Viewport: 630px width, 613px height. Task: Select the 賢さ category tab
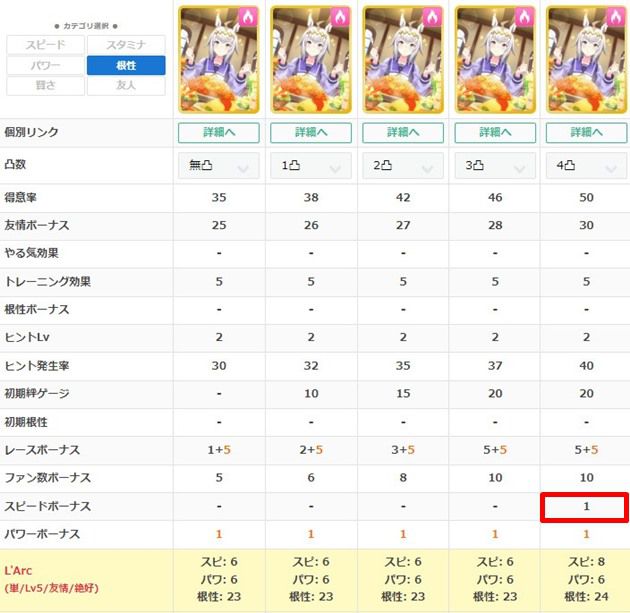point(45,85)
